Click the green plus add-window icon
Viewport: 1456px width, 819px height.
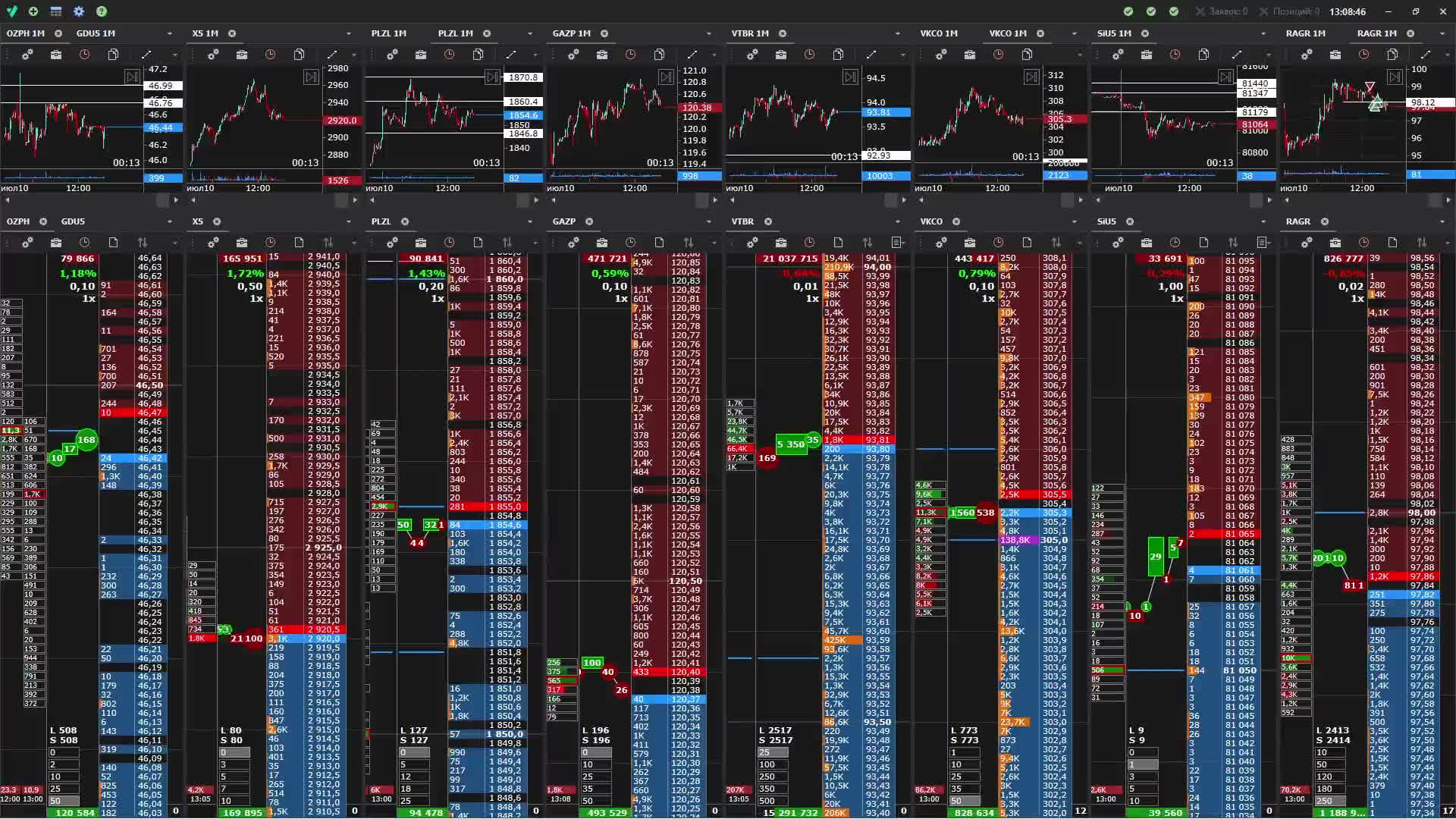[x=33, y=11]
